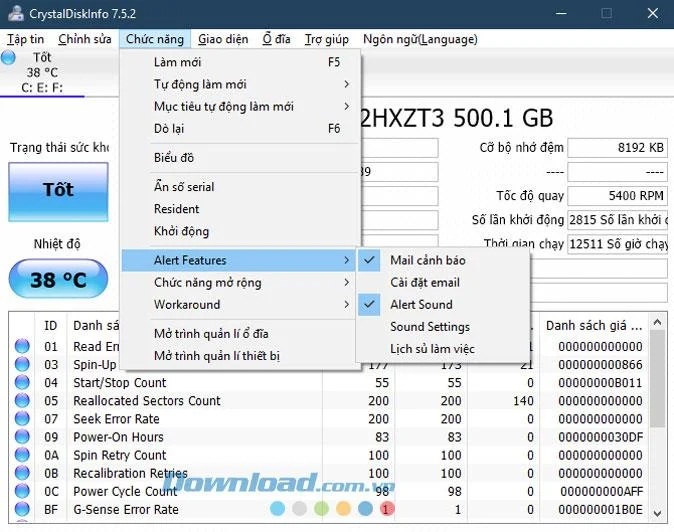674x532 pixels.
Task: Click the 8192 KB buffer size field
Action: [617, 147]
